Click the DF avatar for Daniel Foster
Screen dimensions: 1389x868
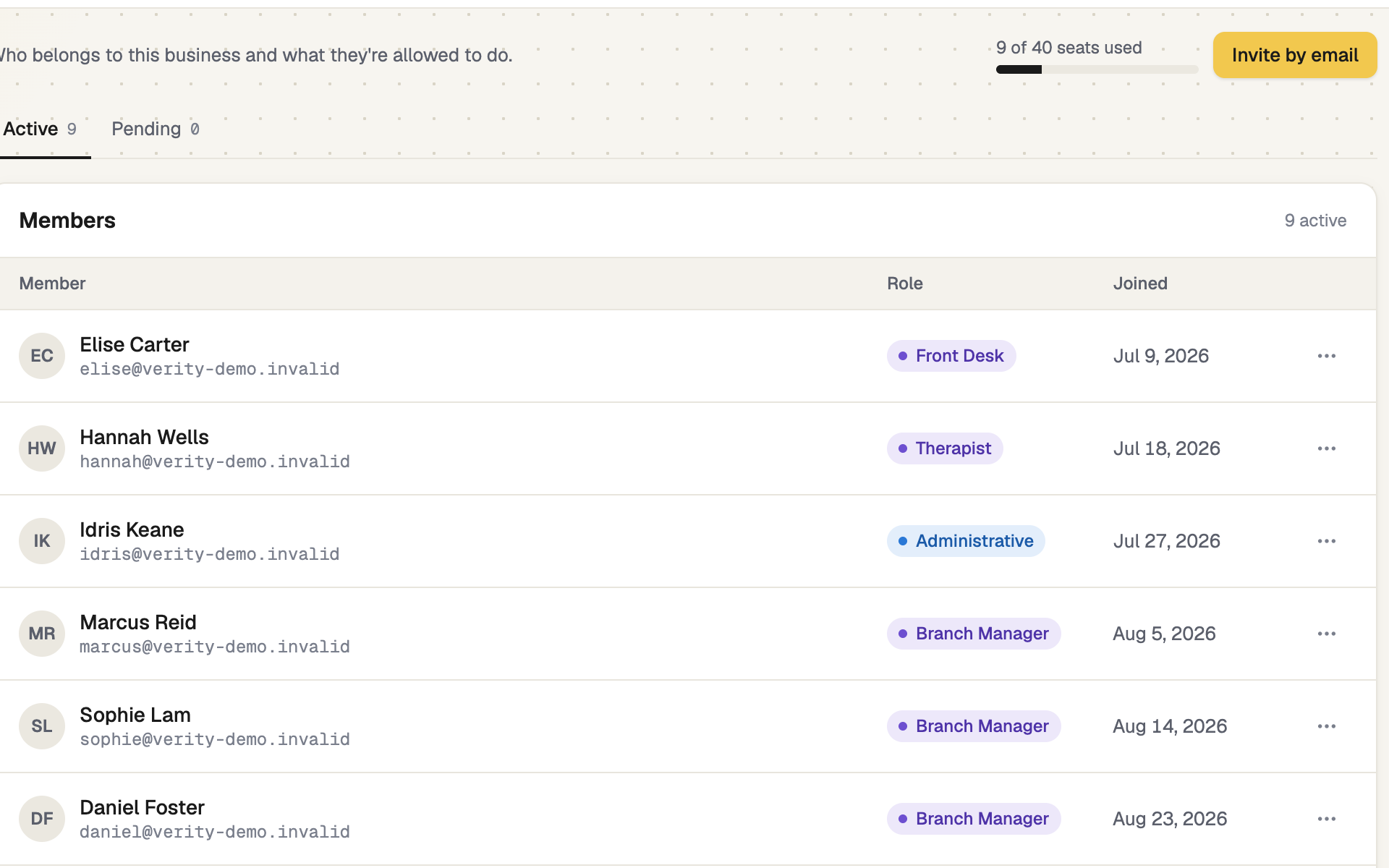pos(42,819)
